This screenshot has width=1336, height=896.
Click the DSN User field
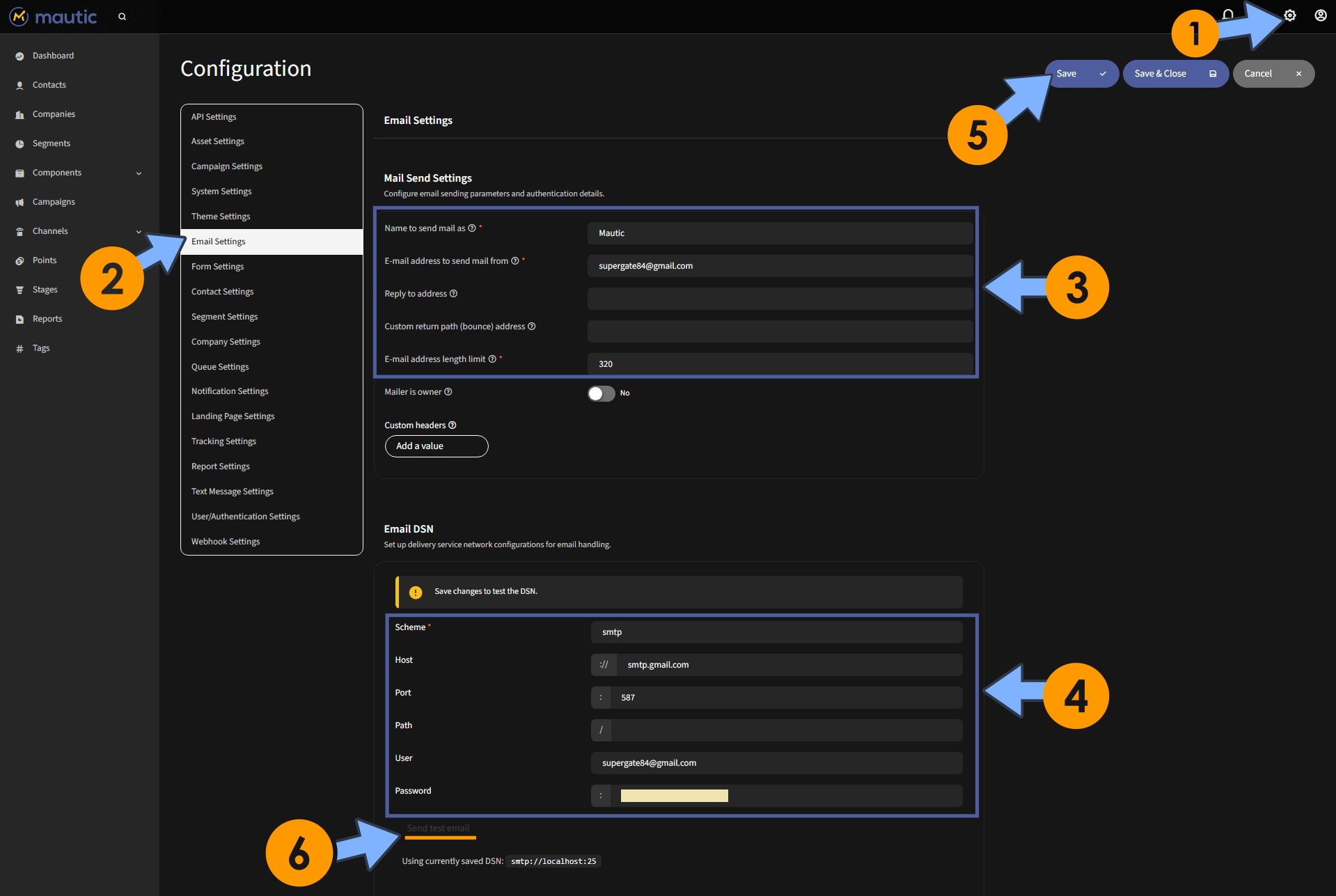click(777, 763)
